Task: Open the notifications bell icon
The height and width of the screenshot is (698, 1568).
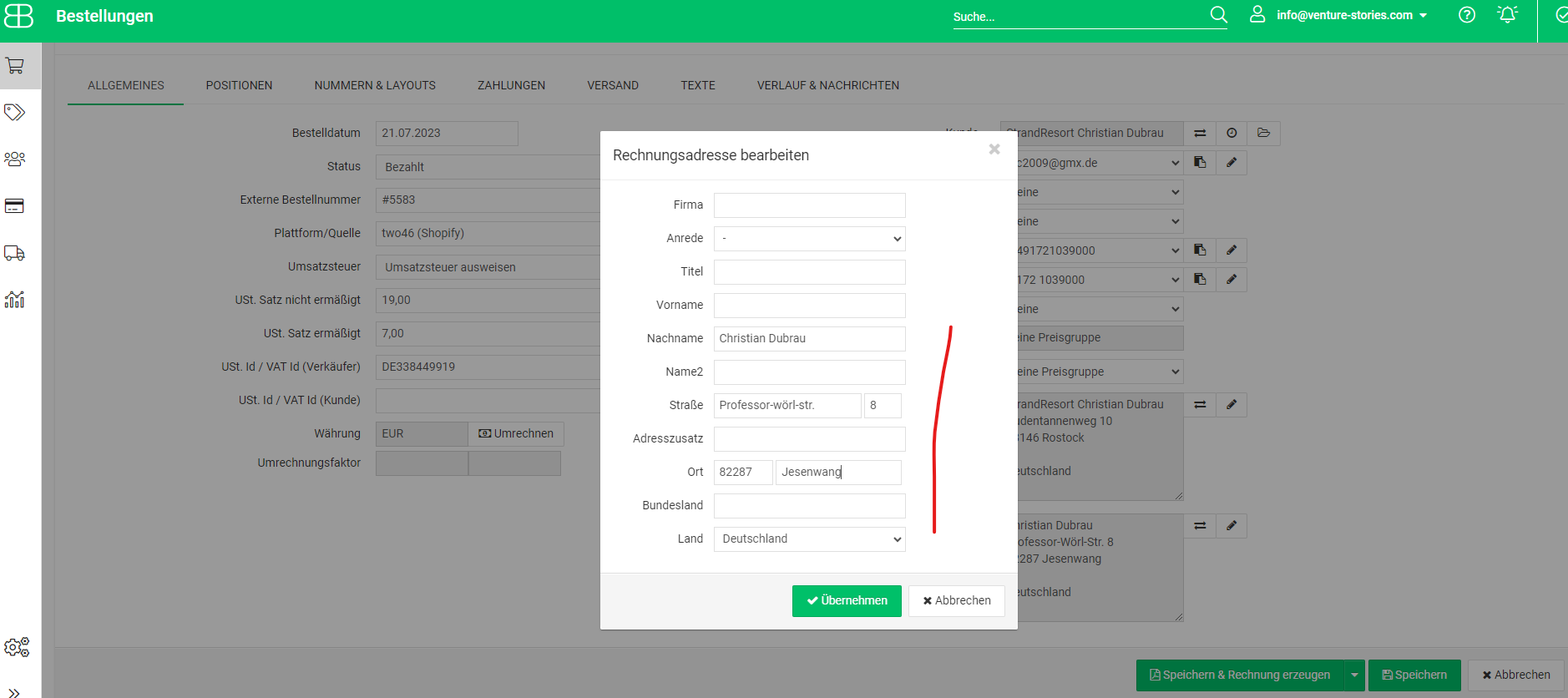Action: pos(1507,15)
